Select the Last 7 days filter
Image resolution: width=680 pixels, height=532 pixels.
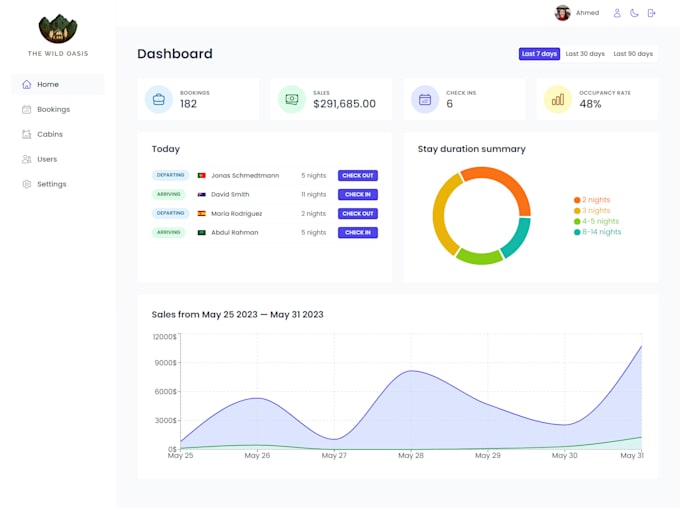[x=539, y=54]
